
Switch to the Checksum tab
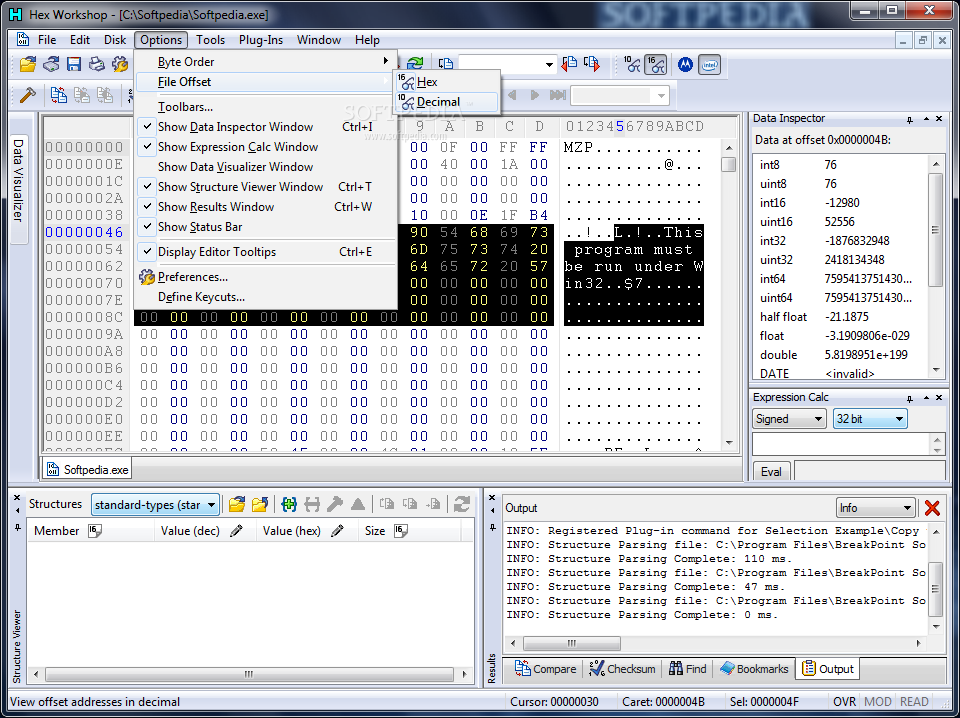tap(622, 669)
